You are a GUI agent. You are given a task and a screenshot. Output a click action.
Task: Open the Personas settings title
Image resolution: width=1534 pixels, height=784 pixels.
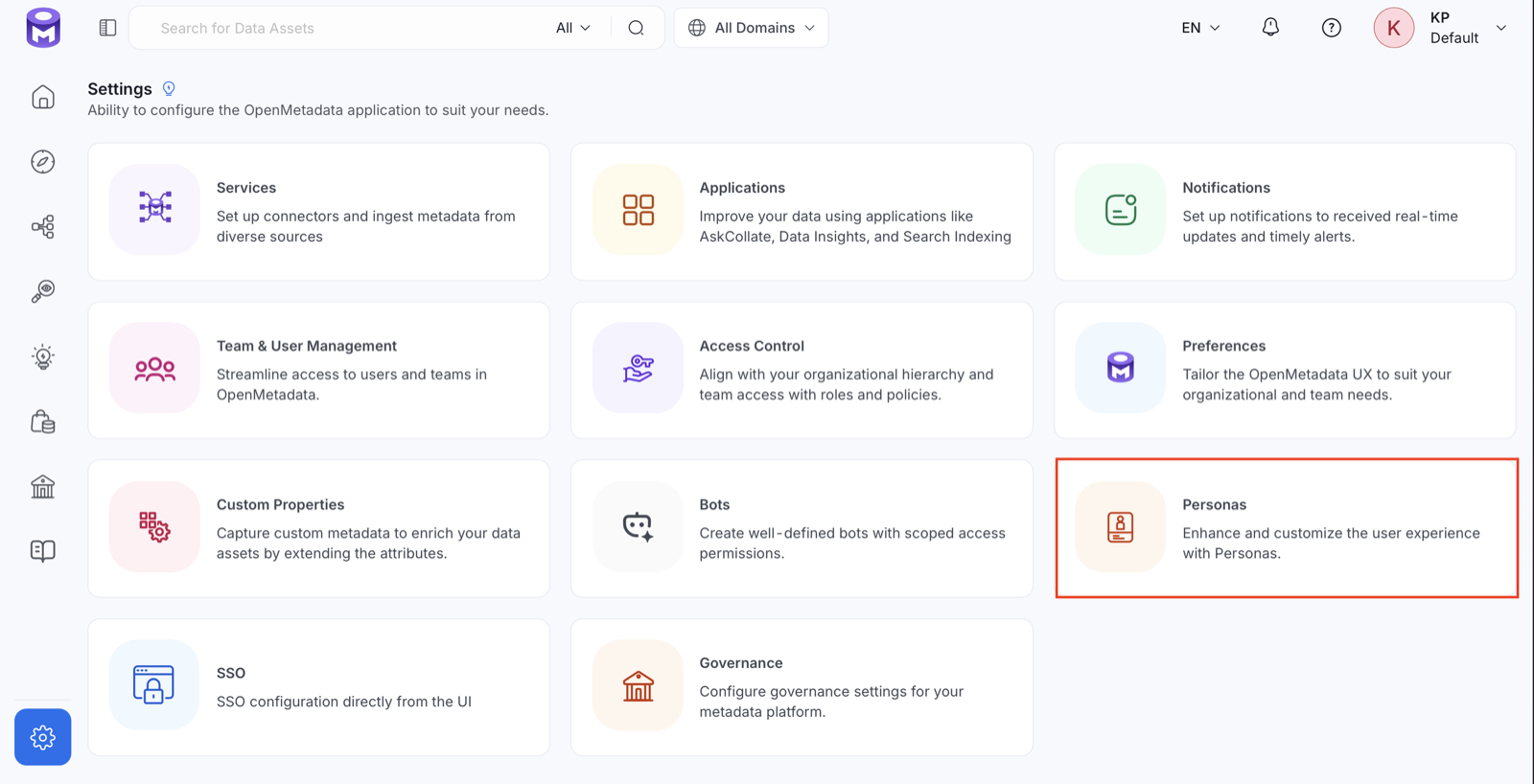tap(1215, 505)
